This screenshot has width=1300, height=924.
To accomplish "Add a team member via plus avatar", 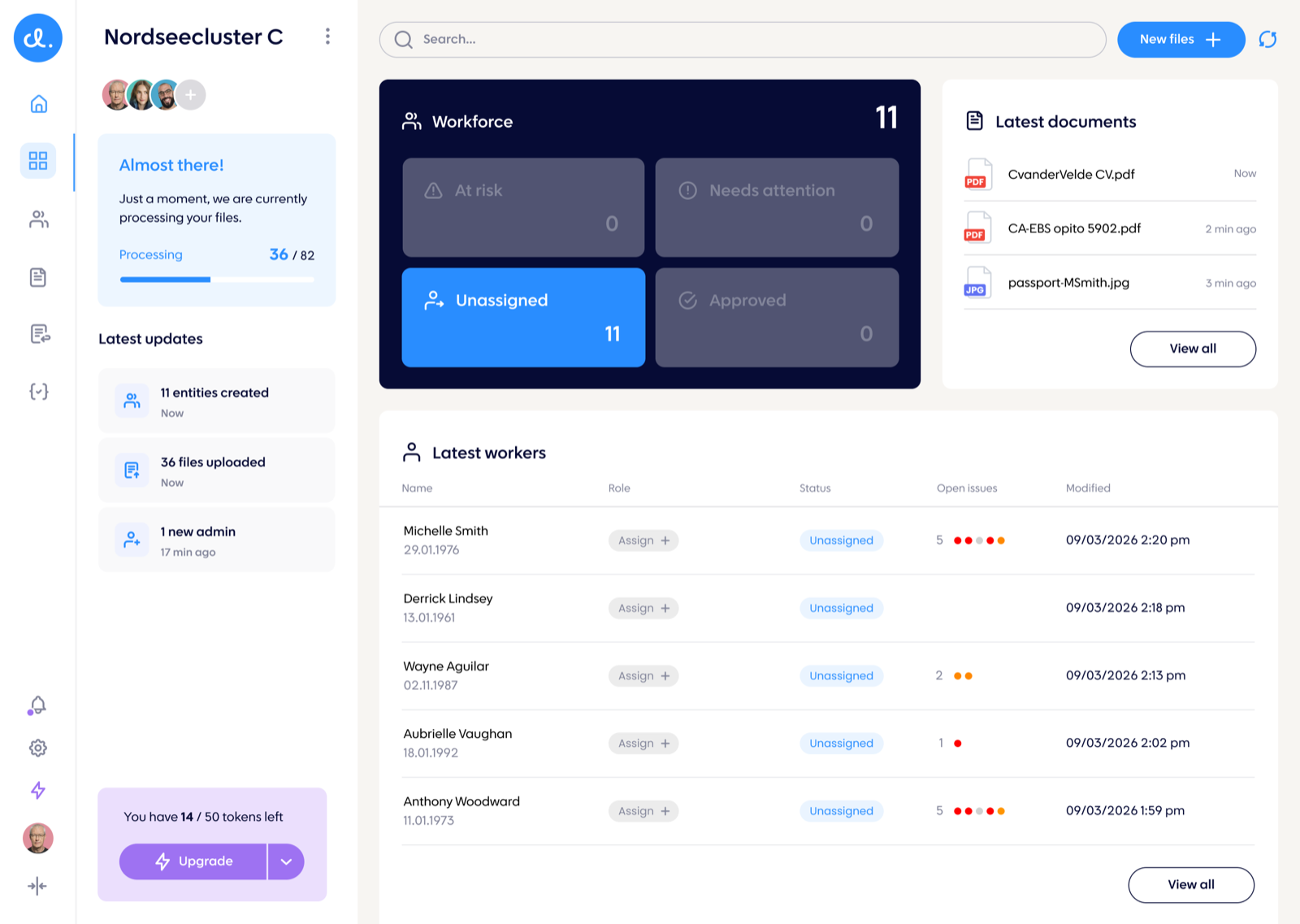I will point(191,95).
